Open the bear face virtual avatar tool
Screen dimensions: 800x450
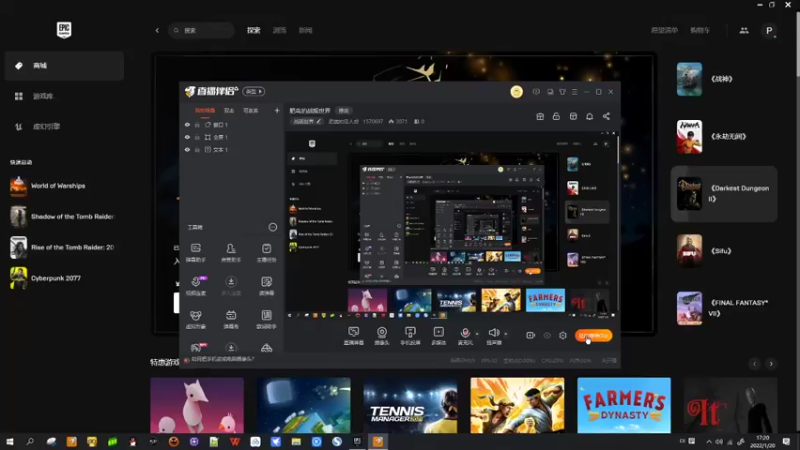coord(196,319)
